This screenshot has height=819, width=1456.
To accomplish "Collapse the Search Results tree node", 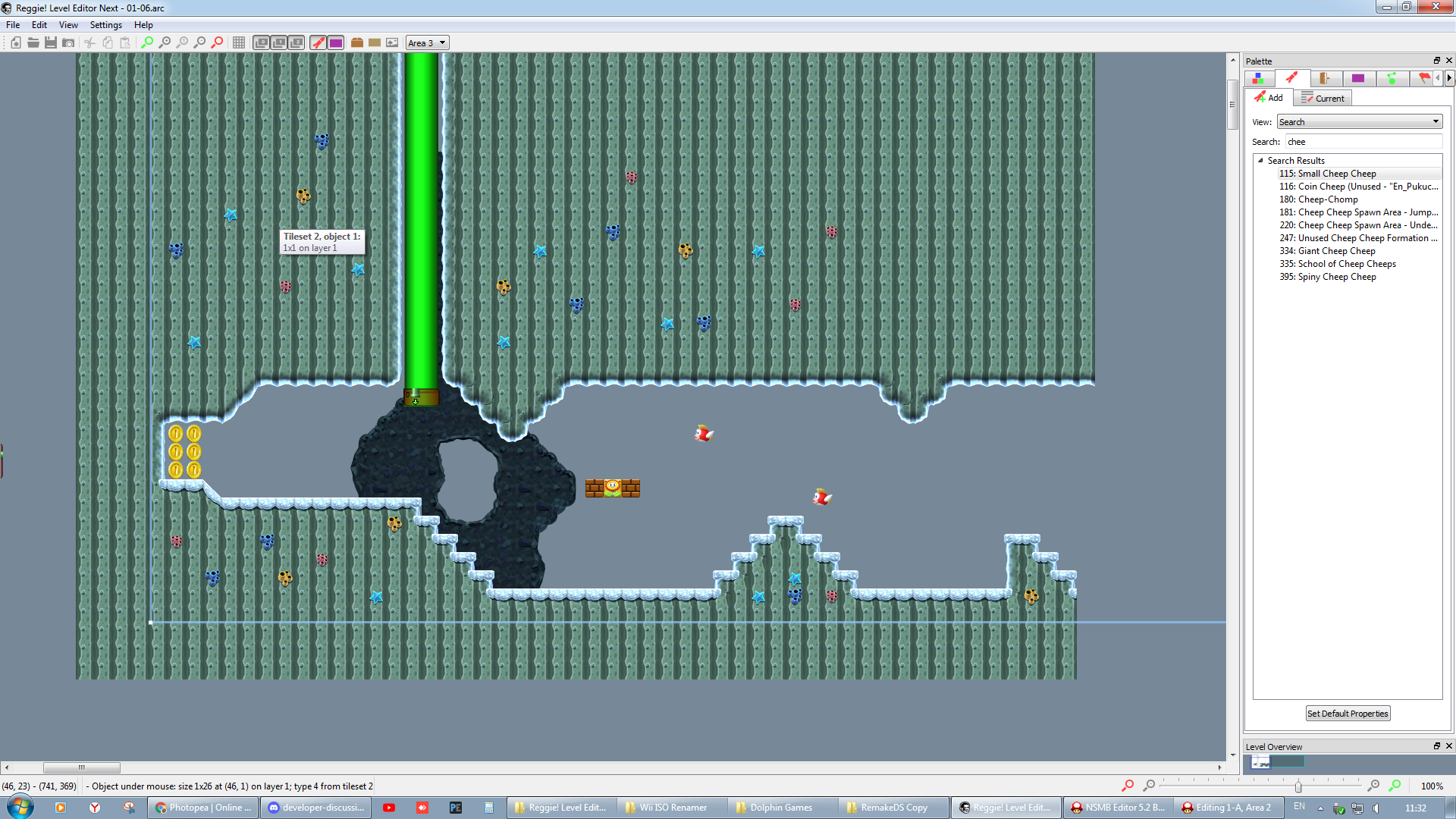I will pyautogui.click(x=1260, y=161).
